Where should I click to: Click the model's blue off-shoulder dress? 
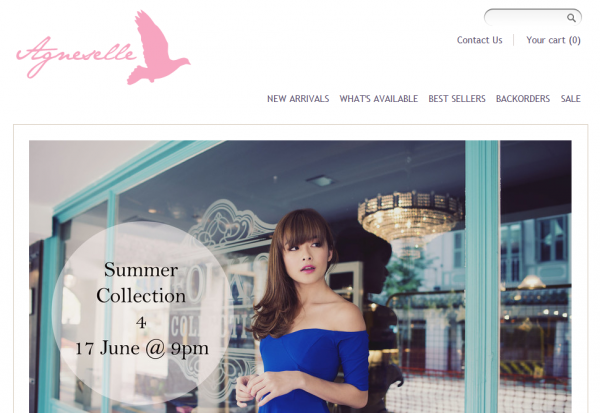315,371
